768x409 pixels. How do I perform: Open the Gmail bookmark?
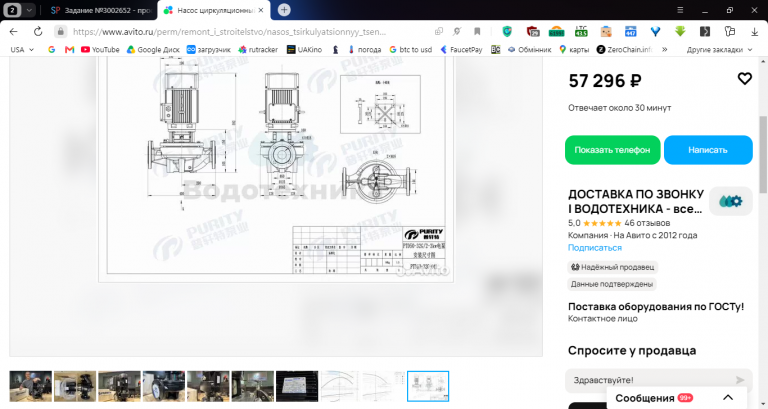pyautogui.click(x=69, y=49)
